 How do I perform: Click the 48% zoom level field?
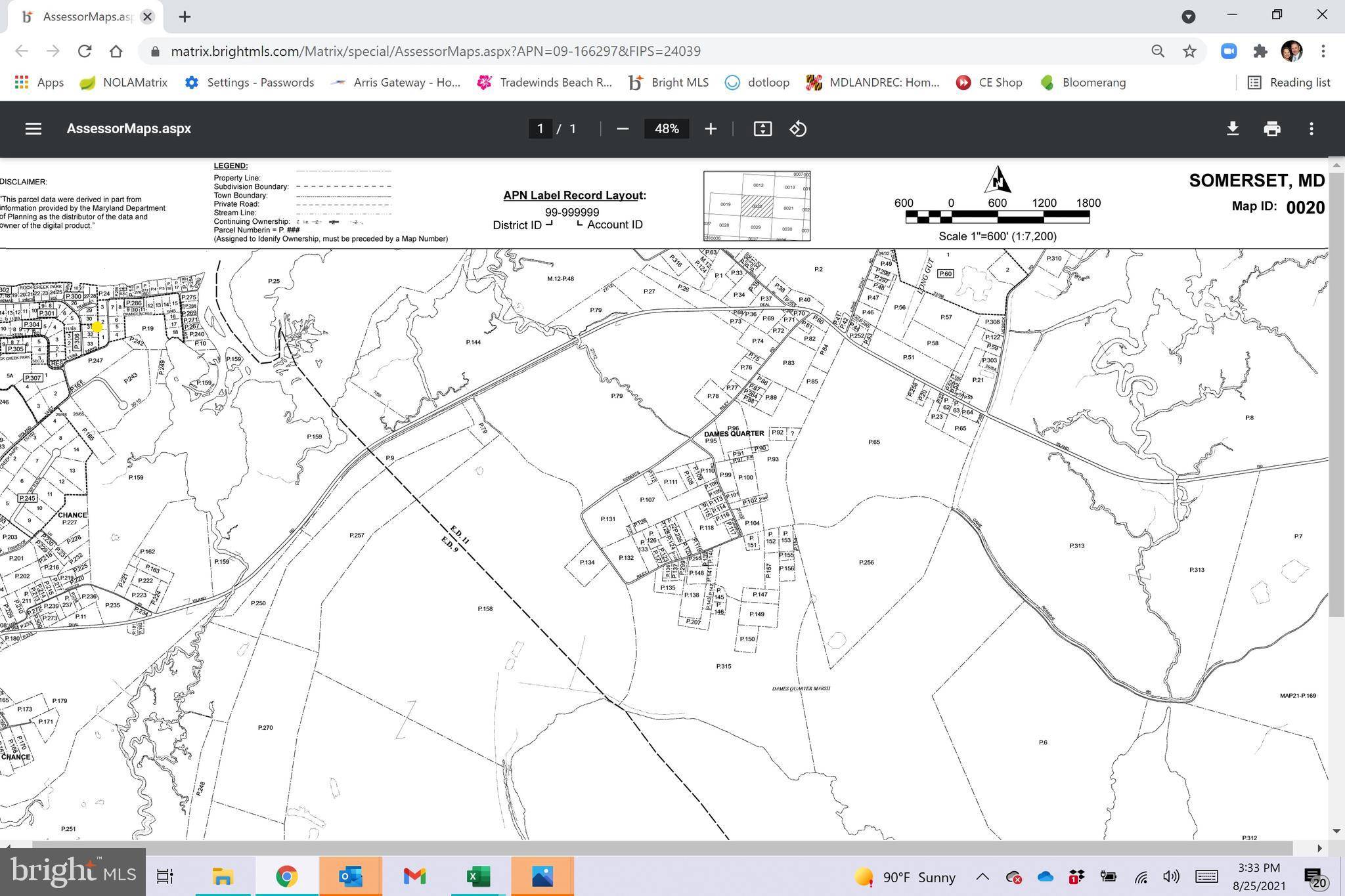pos(666,129)
